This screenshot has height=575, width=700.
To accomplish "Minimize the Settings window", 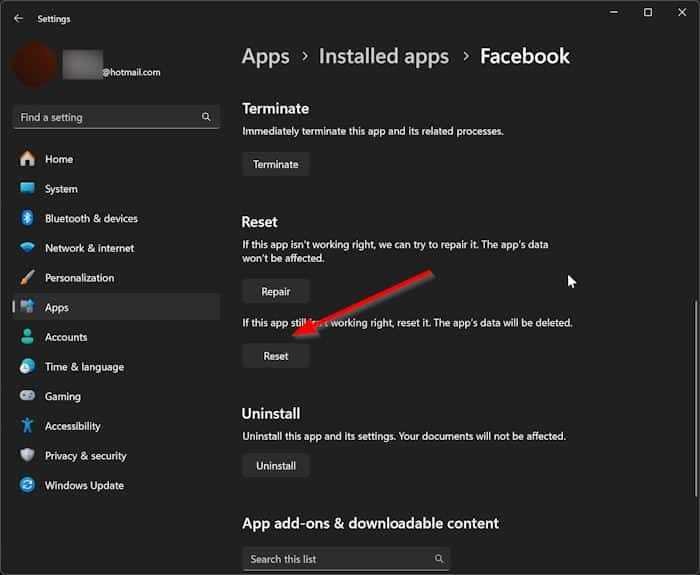I will 614,12.
